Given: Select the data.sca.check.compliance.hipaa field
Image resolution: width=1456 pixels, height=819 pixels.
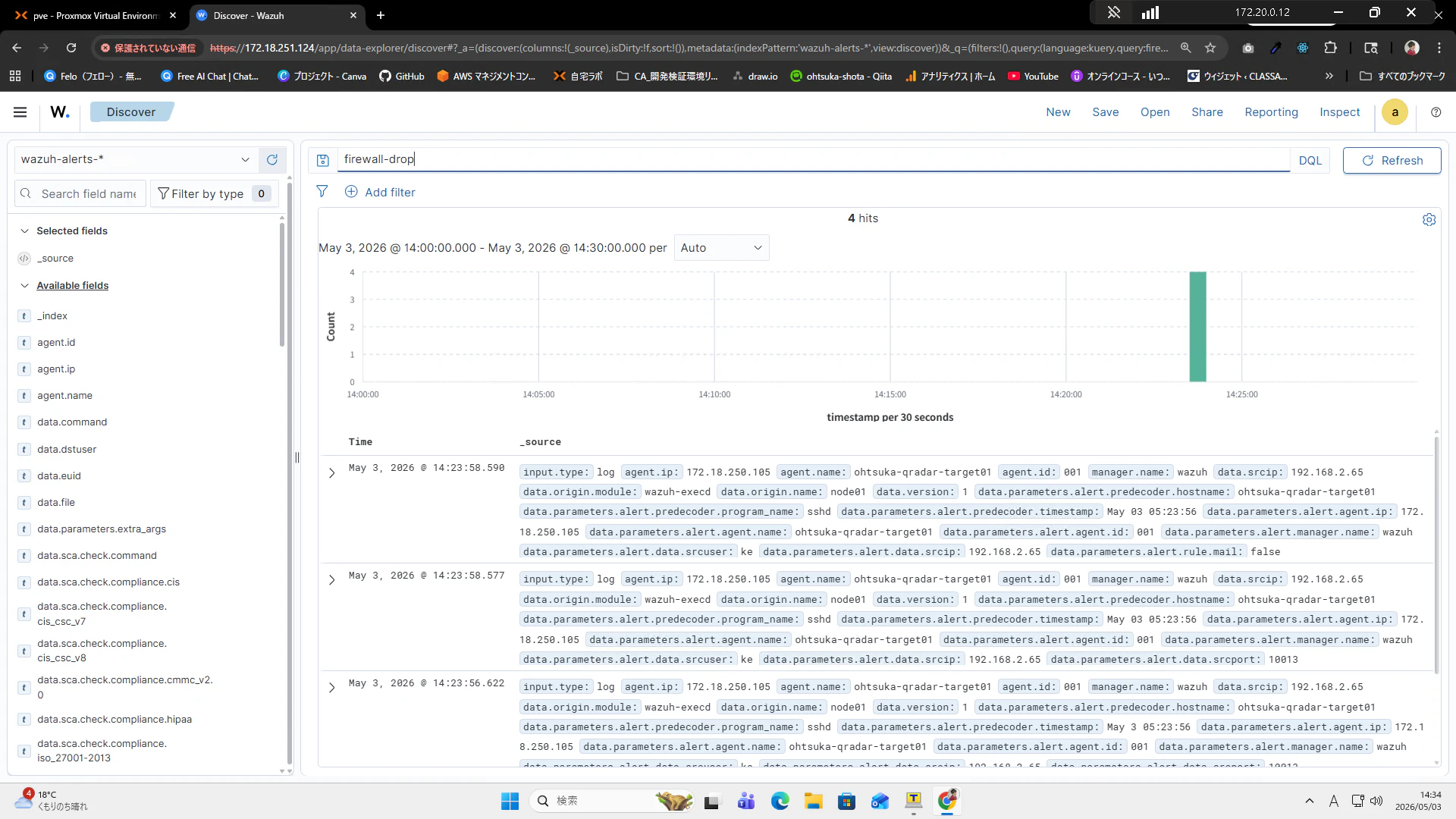Looking at the screenshot, I should click(115, 720).
